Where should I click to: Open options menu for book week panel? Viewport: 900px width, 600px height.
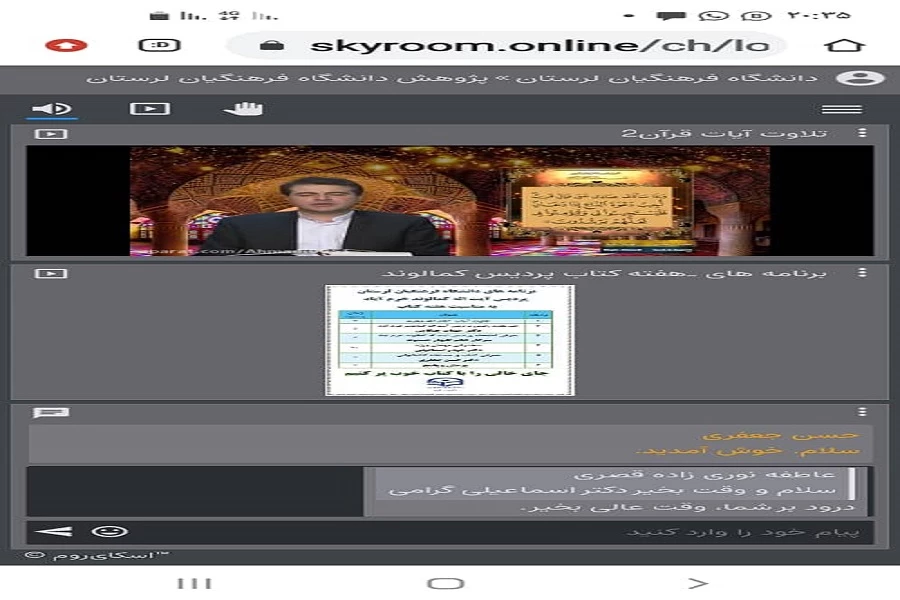pos(862,273)
